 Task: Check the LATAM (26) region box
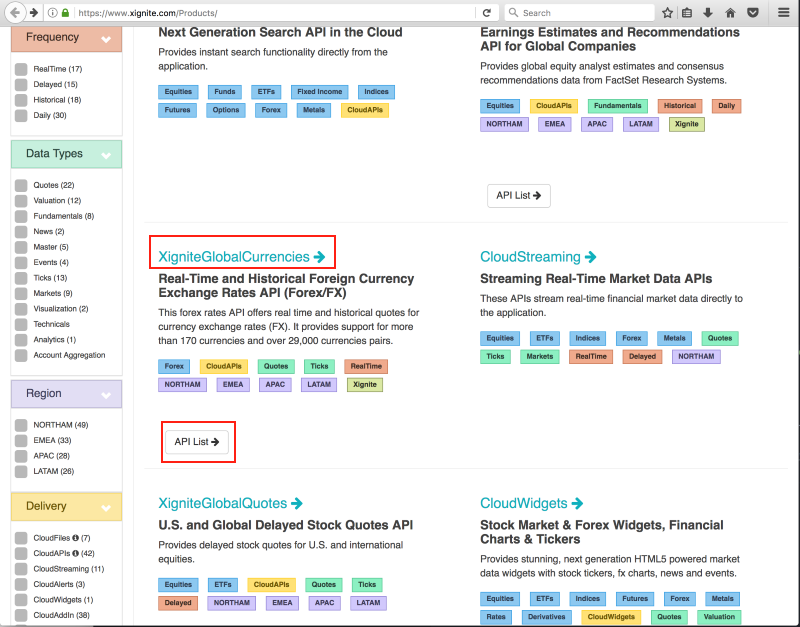point(21,471)
